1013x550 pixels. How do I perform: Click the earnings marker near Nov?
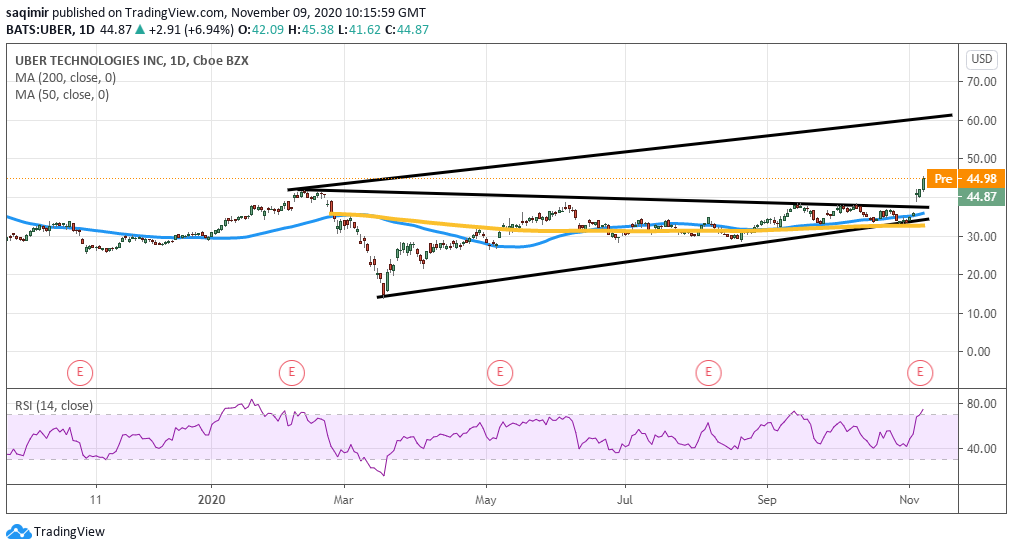(x=919, y=372)
